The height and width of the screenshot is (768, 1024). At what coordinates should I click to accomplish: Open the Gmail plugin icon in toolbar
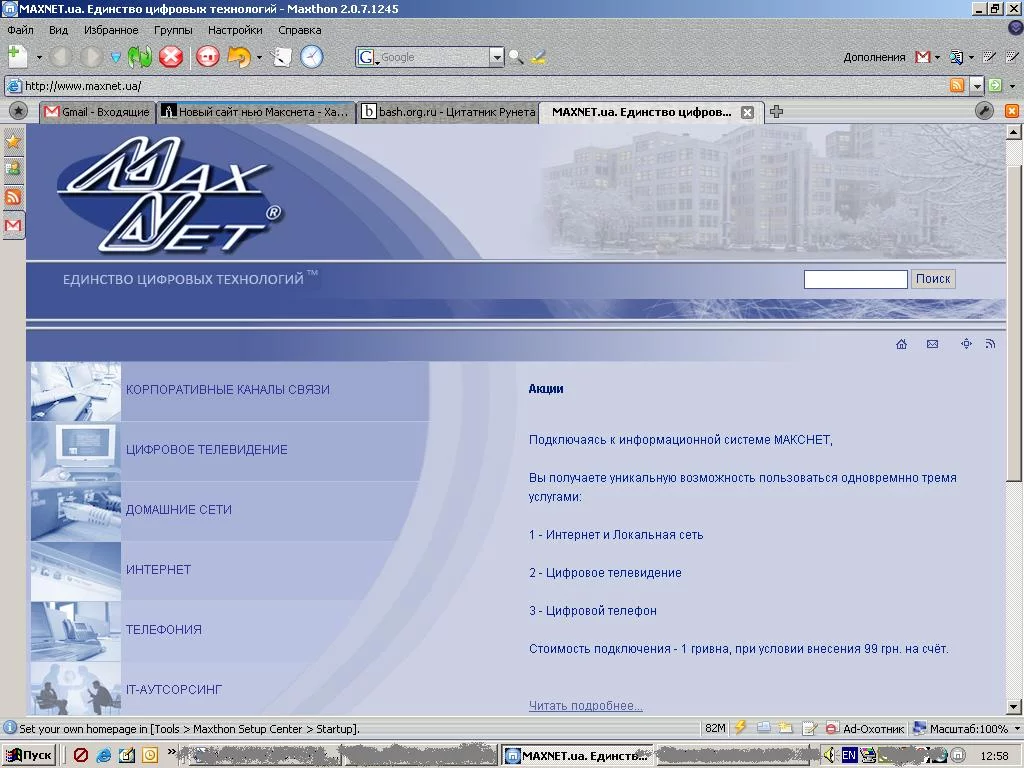923,57
